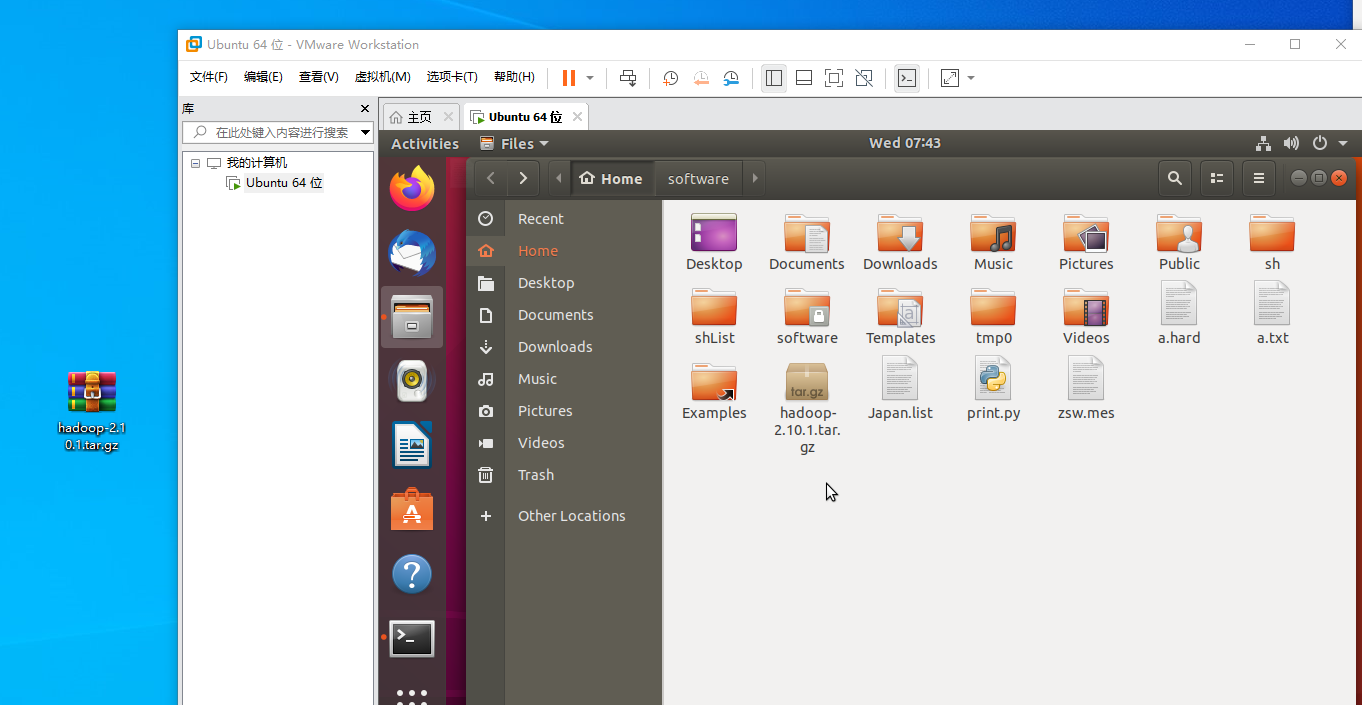Viewport: 1362px width, 705px height.
Task: Open the 查看(V) menu
Action: point(318,77)
